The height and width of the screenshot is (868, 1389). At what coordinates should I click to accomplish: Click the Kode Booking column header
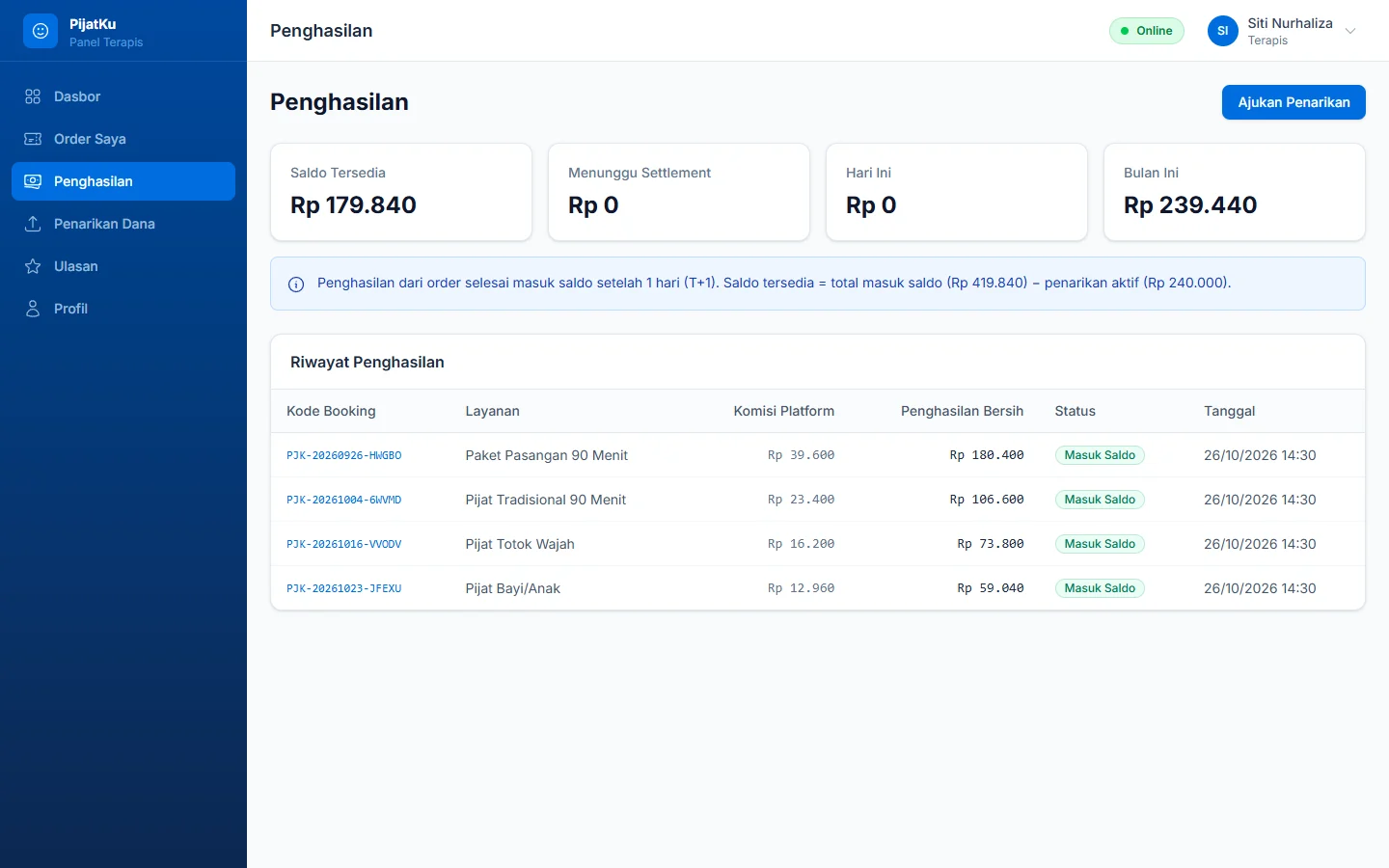click(x=331, y=411)
